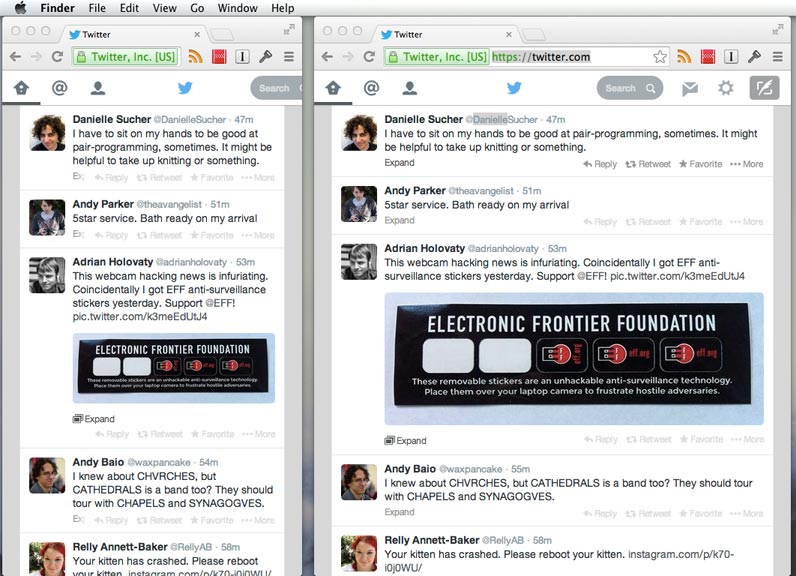Screen dimensions: 796x576
Task: Close the Twitter tab in right window
Action: [x=509, y=35]
